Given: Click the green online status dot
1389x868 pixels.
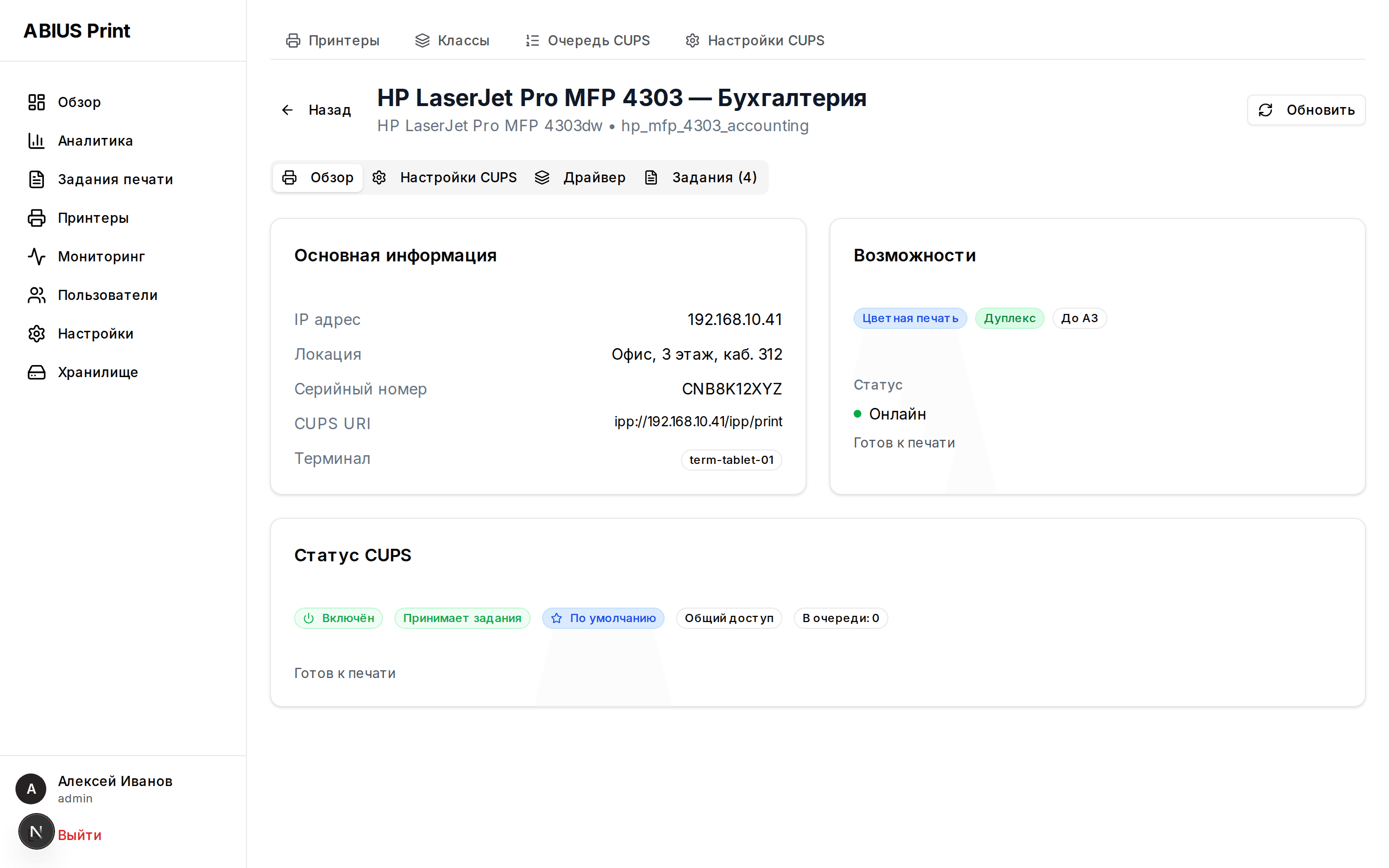Looking at the screenshot, I should coord(858,414).
